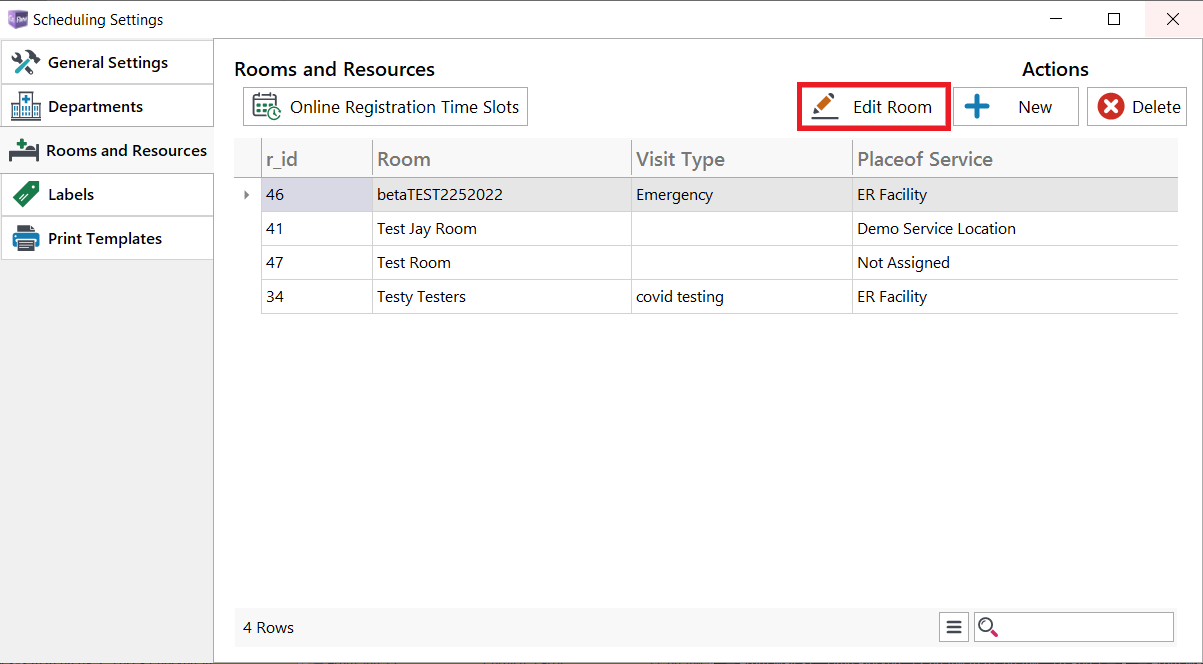
Task: Select the Rooms and Resources bed icon
Action: pyautogui.click(x=26, y=150)
